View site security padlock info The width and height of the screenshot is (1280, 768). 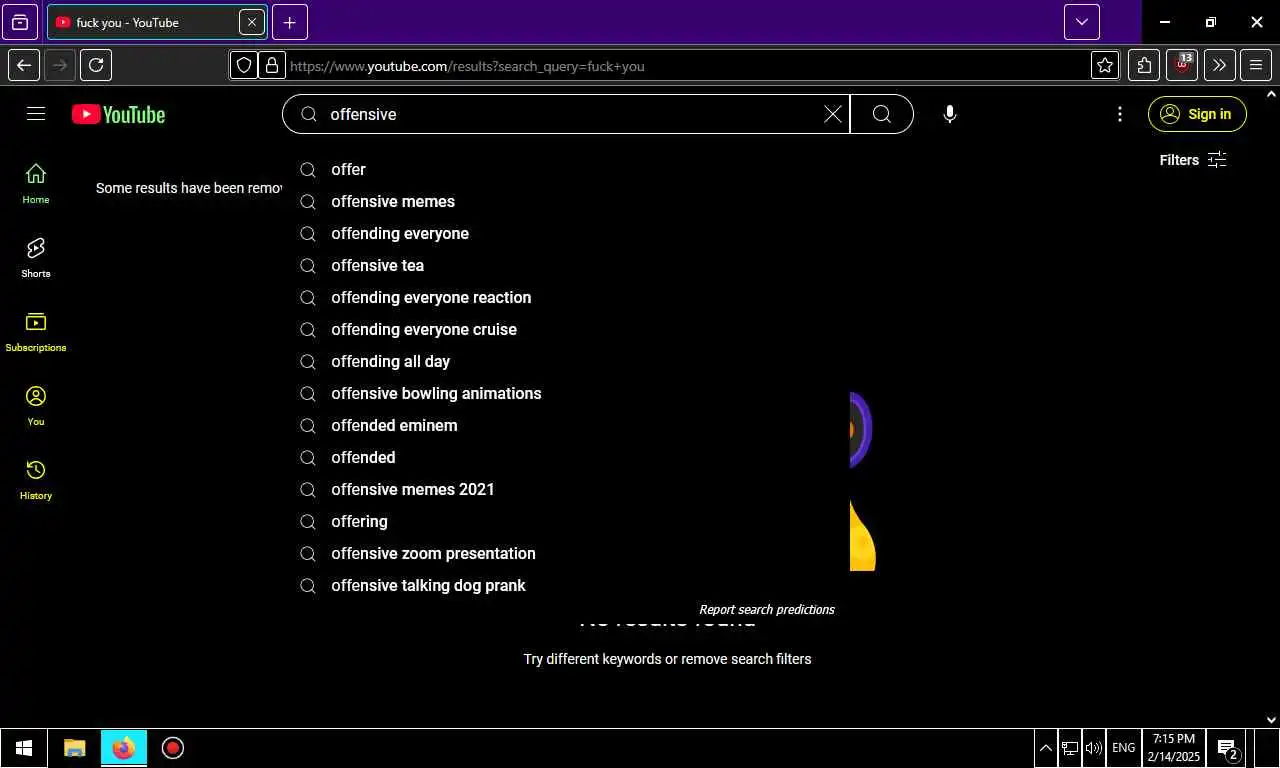click(x=272, y=66)
